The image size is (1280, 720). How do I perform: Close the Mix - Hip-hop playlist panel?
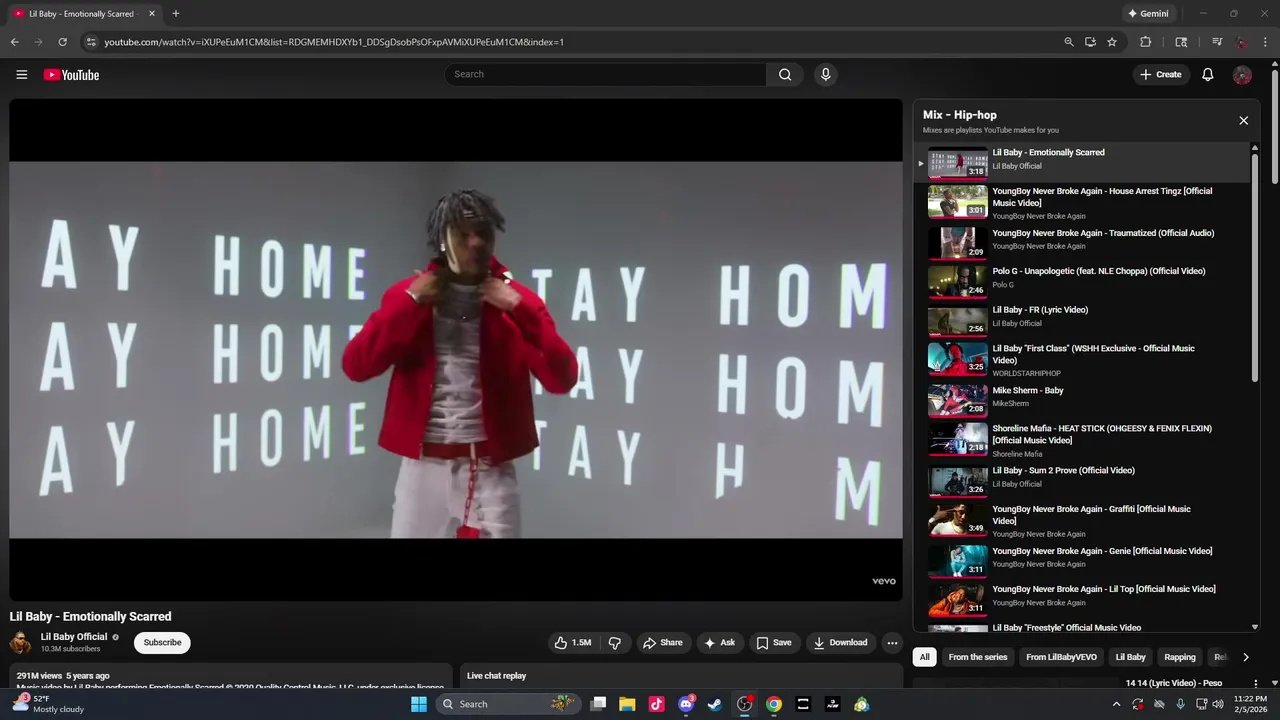(x=1243, y=120)
